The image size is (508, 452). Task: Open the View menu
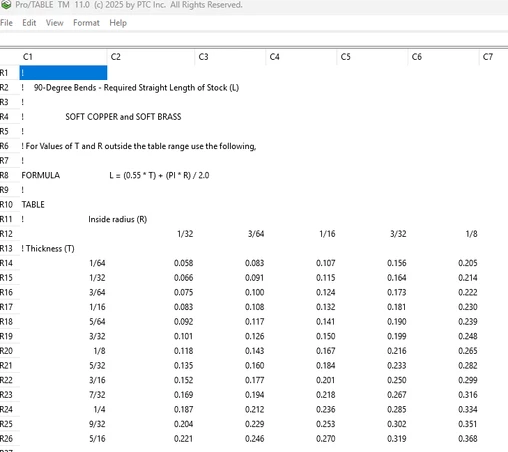click(54, 23)
